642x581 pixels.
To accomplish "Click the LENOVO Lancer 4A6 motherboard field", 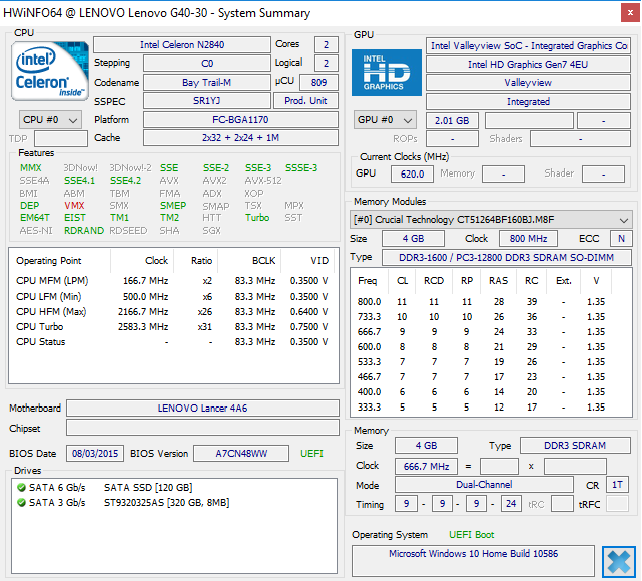I will click(203, 408).
